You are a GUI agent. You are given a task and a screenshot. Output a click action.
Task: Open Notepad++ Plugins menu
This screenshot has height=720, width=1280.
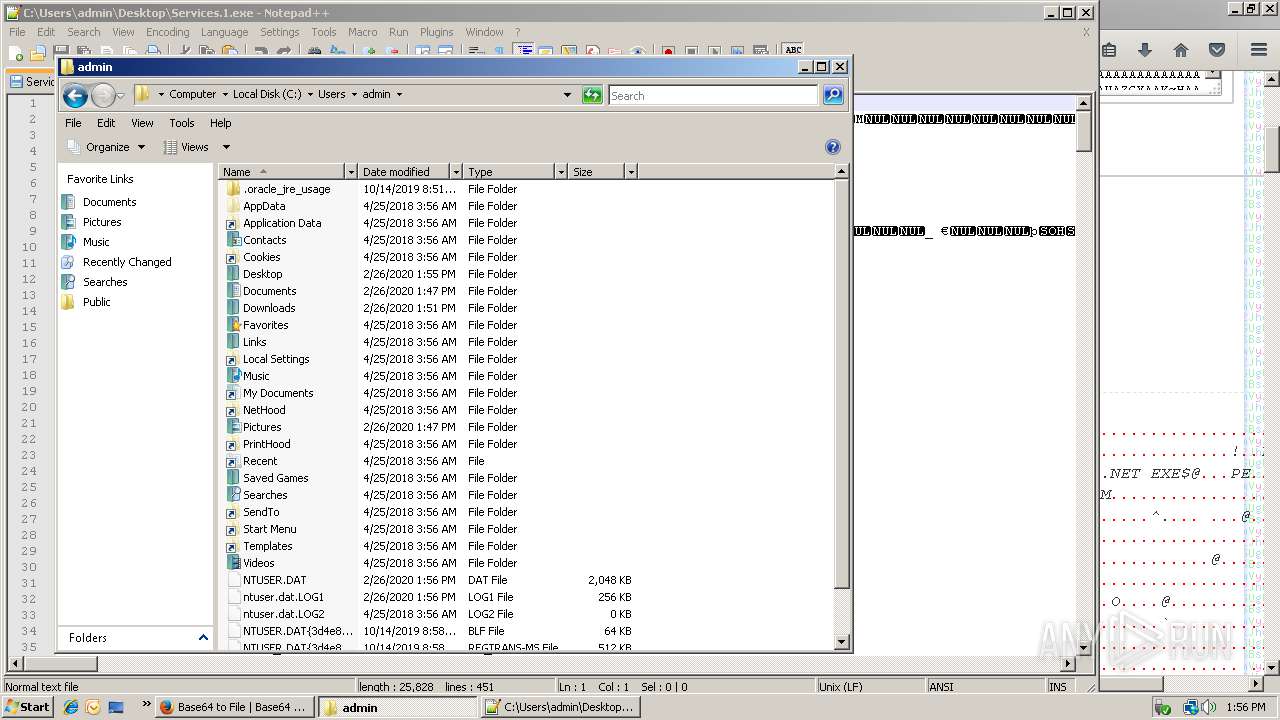[436, 32]
